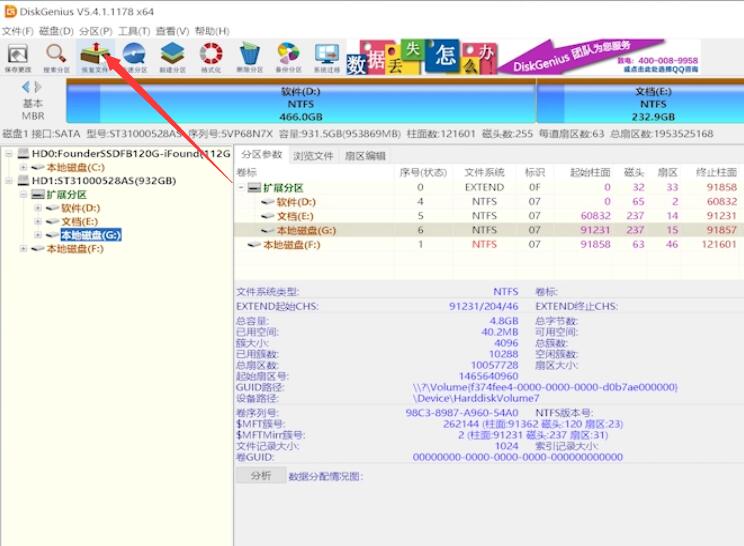Image resolution: width=744 pixels, height=546 pixels.
Task: Select 软件(D:) in the left tree
Action: (80, 208)
